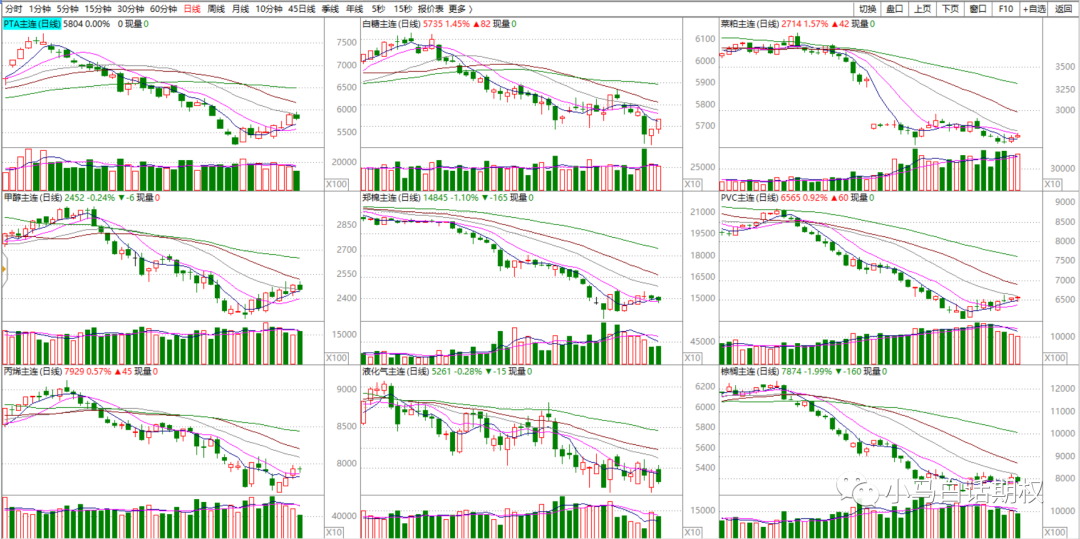The image size is (1080, 539).
Task: Click the 盘口 order book button
Action: tap(894, 8)
